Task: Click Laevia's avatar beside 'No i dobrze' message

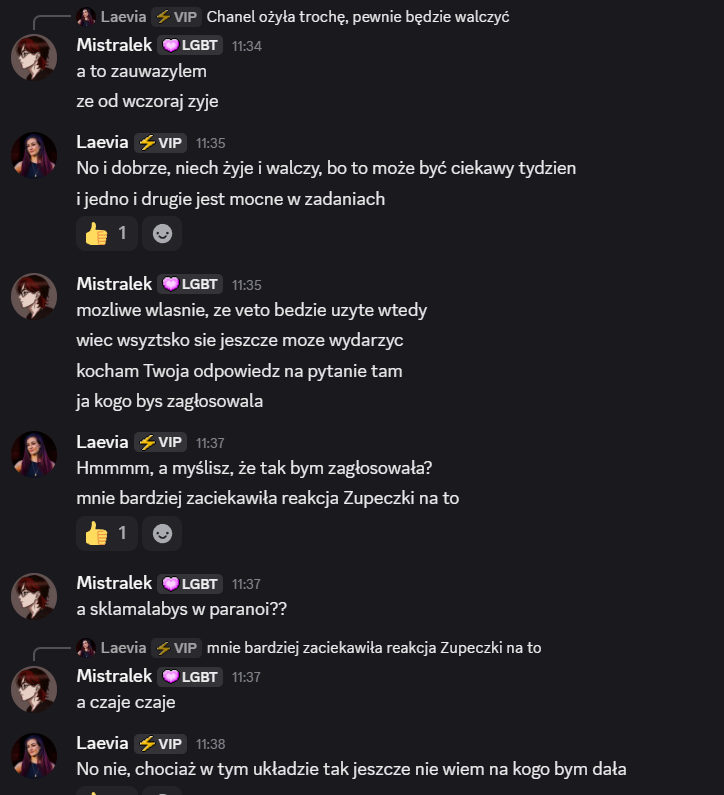Action: pos(34,155)
